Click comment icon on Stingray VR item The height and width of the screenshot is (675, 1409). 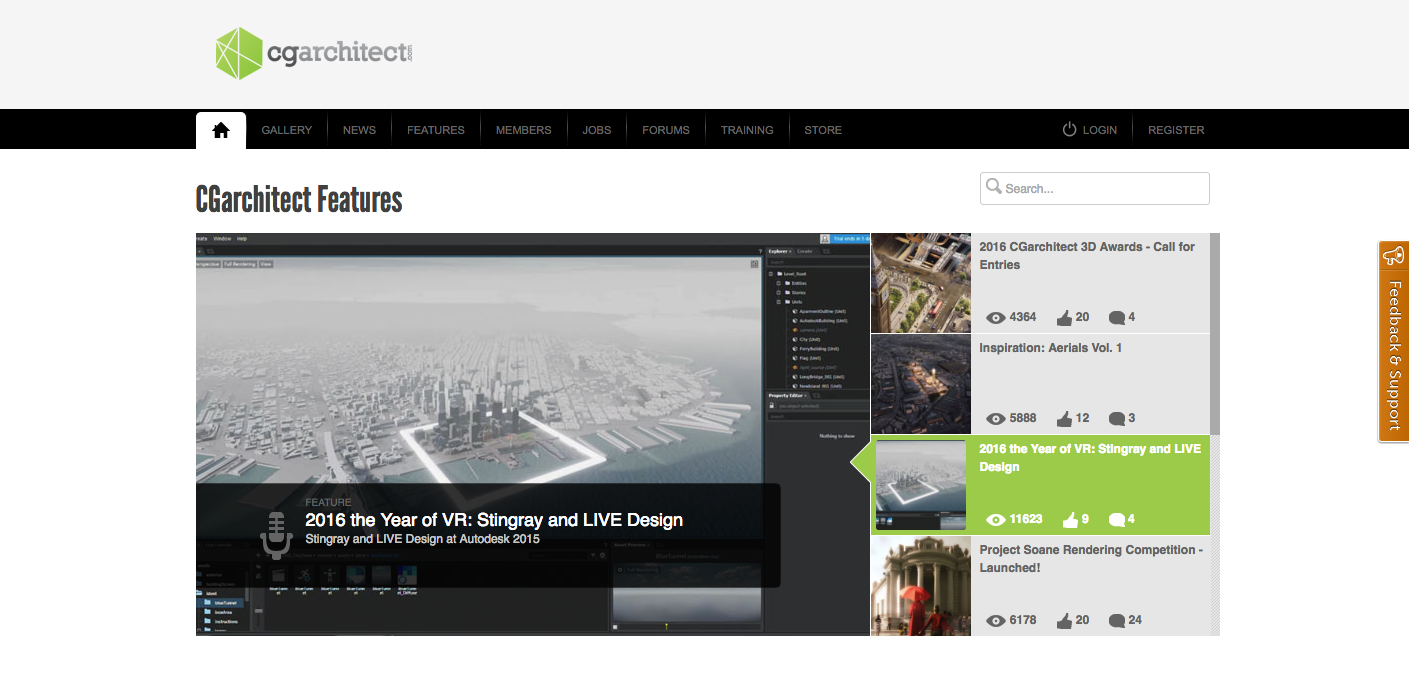pos(1117,520)
